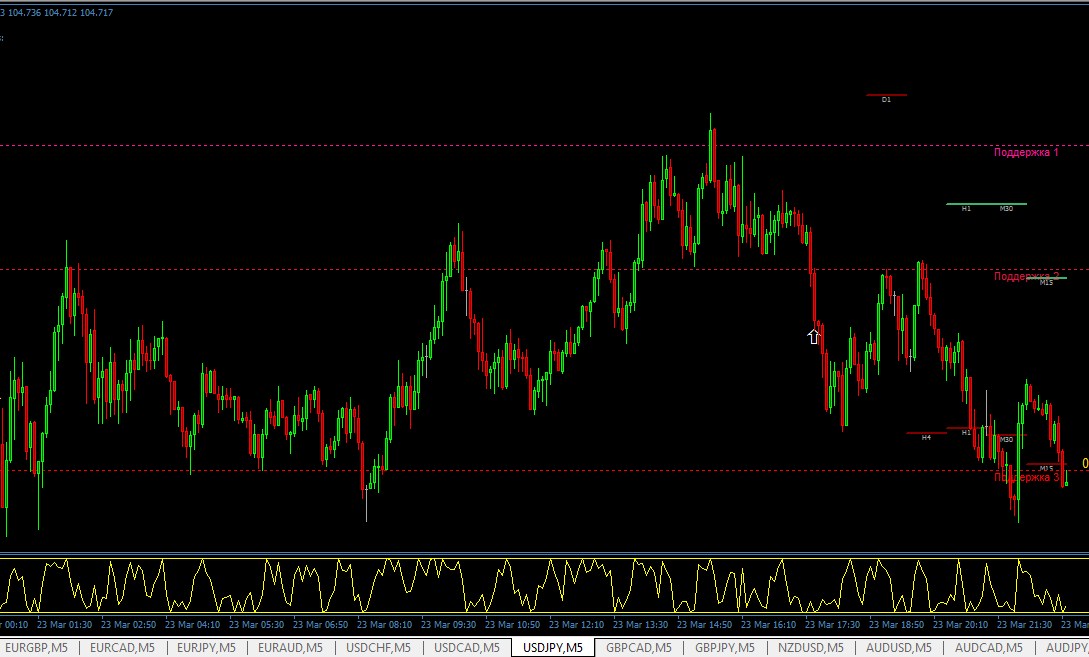This screenshot has width=1089, height=657.
Task: Click the 23 Mar 14:50 time label
Action: tap(704, 624)
